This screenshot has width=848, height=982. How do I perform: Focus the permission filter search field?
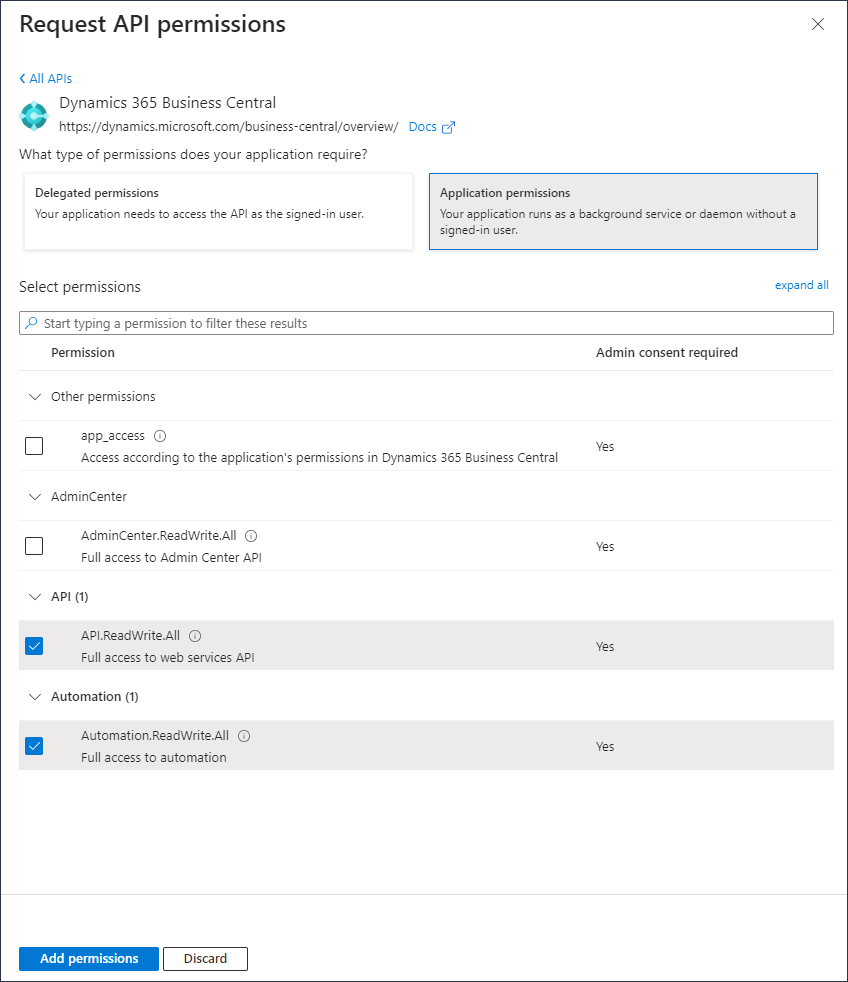(x=427, y=323)
